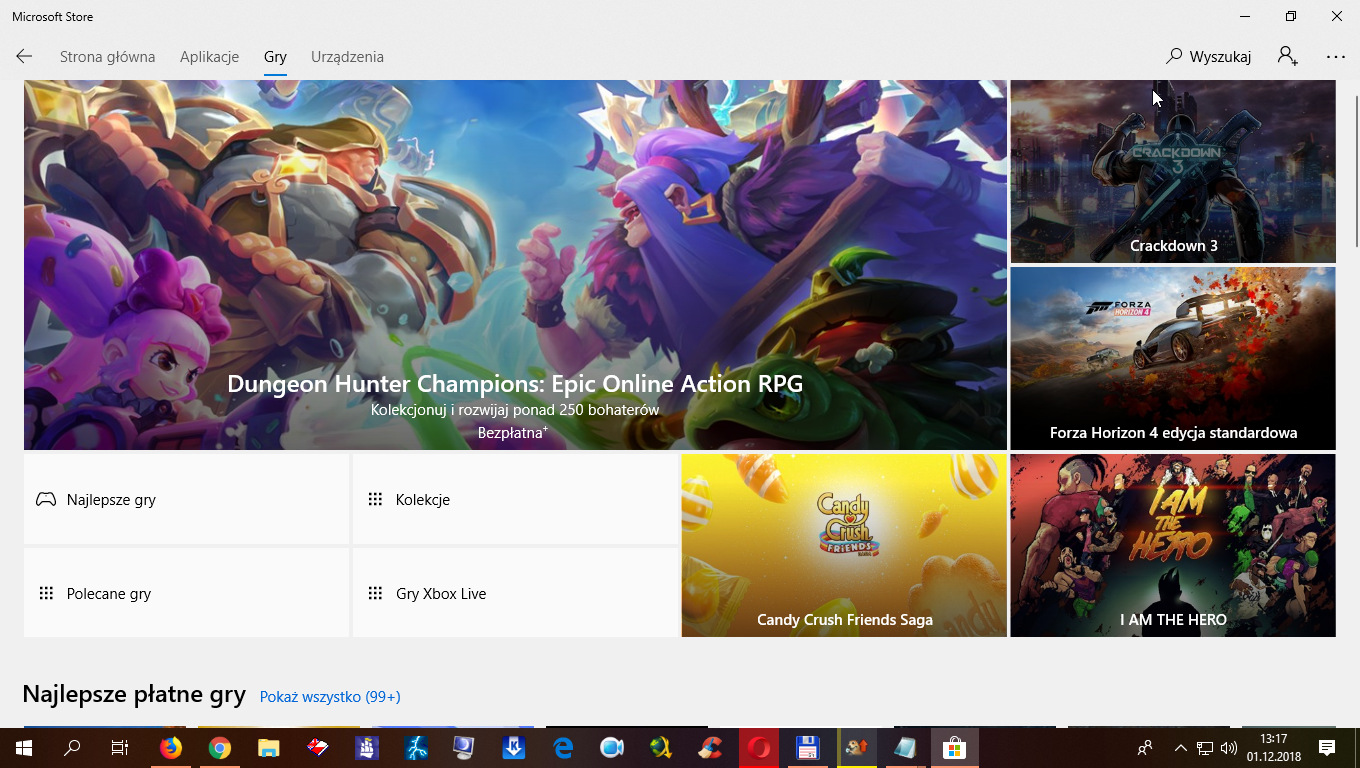
Task: Launch Firefox from the taskbar
Action: pos(171,747)
